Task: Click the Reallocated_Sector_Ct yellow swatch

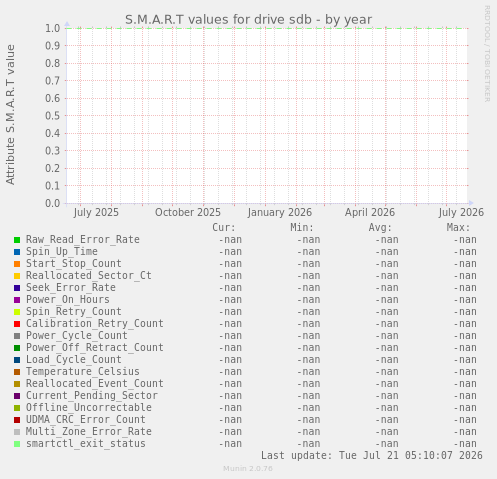Action: pyautogui.click(x=17, y=276)
